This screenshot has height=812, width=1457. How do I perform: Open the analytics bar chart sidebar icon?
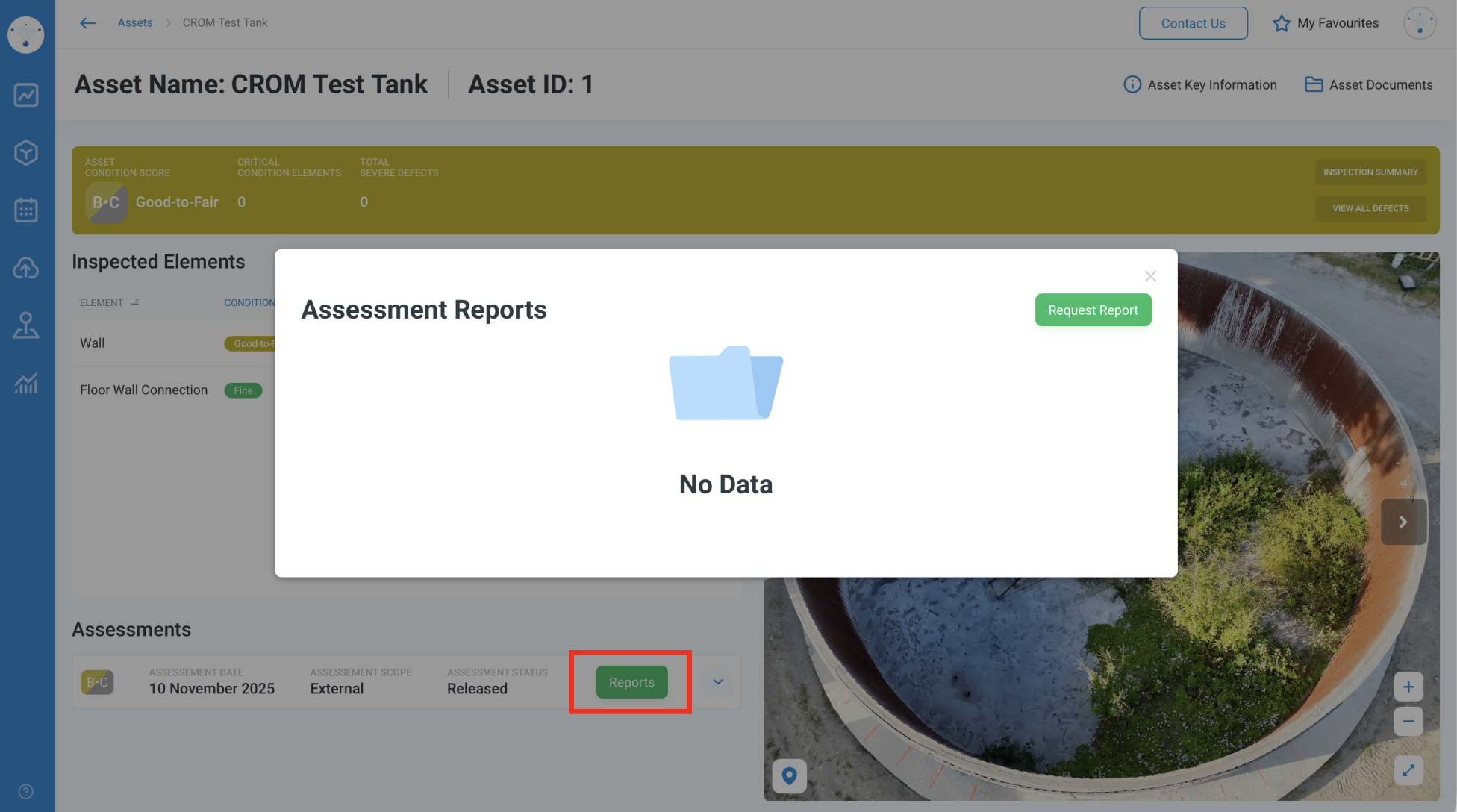(26, 384)
